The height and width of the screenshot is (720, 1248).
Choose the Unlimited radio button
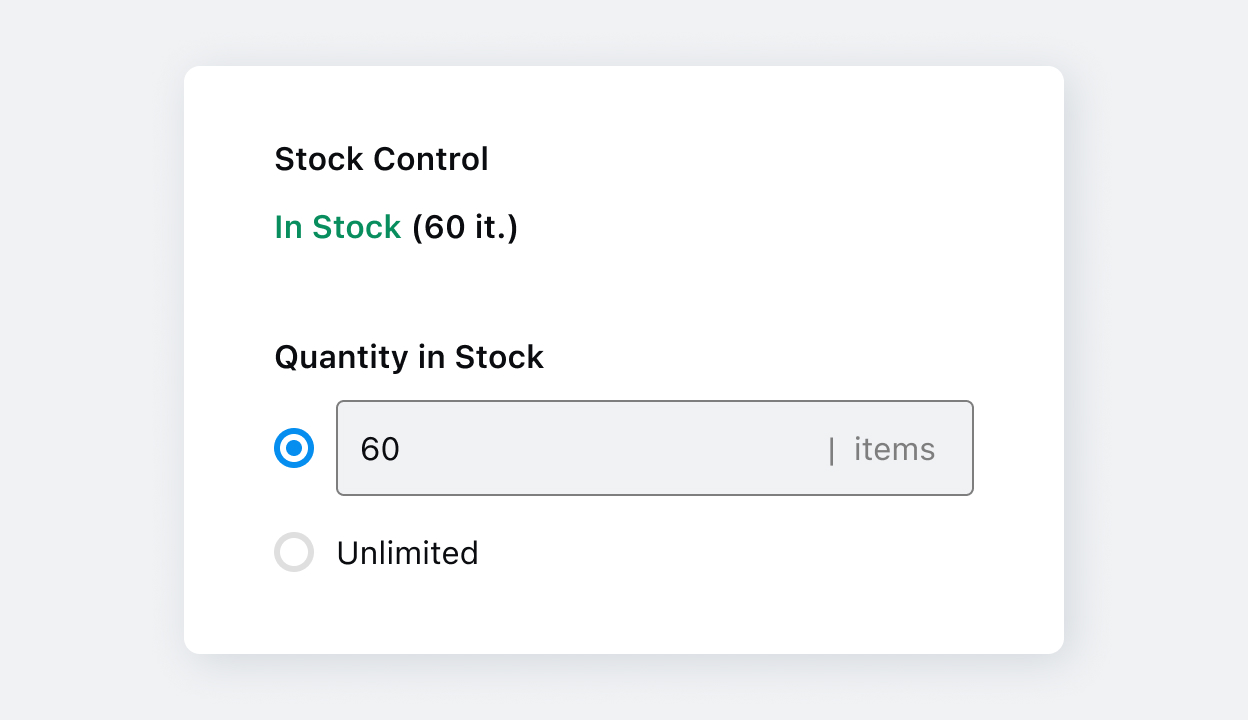tap(294, 552)
